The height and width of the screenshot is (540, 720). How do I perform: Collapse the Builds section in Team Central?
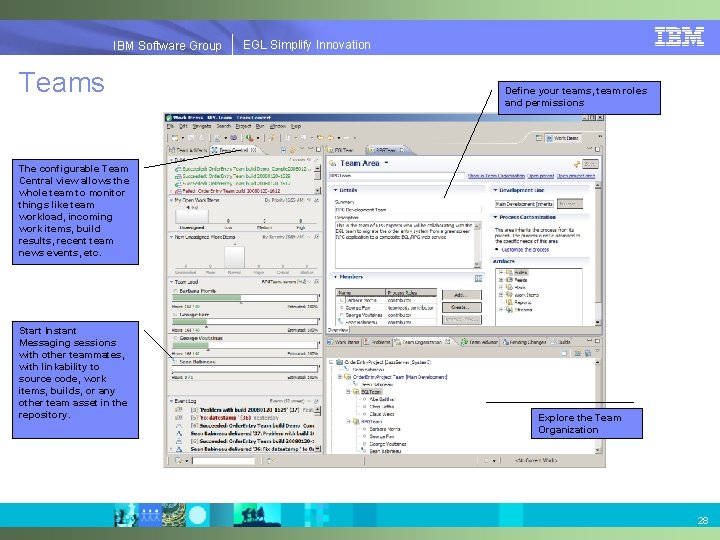(x=172, y=160)
